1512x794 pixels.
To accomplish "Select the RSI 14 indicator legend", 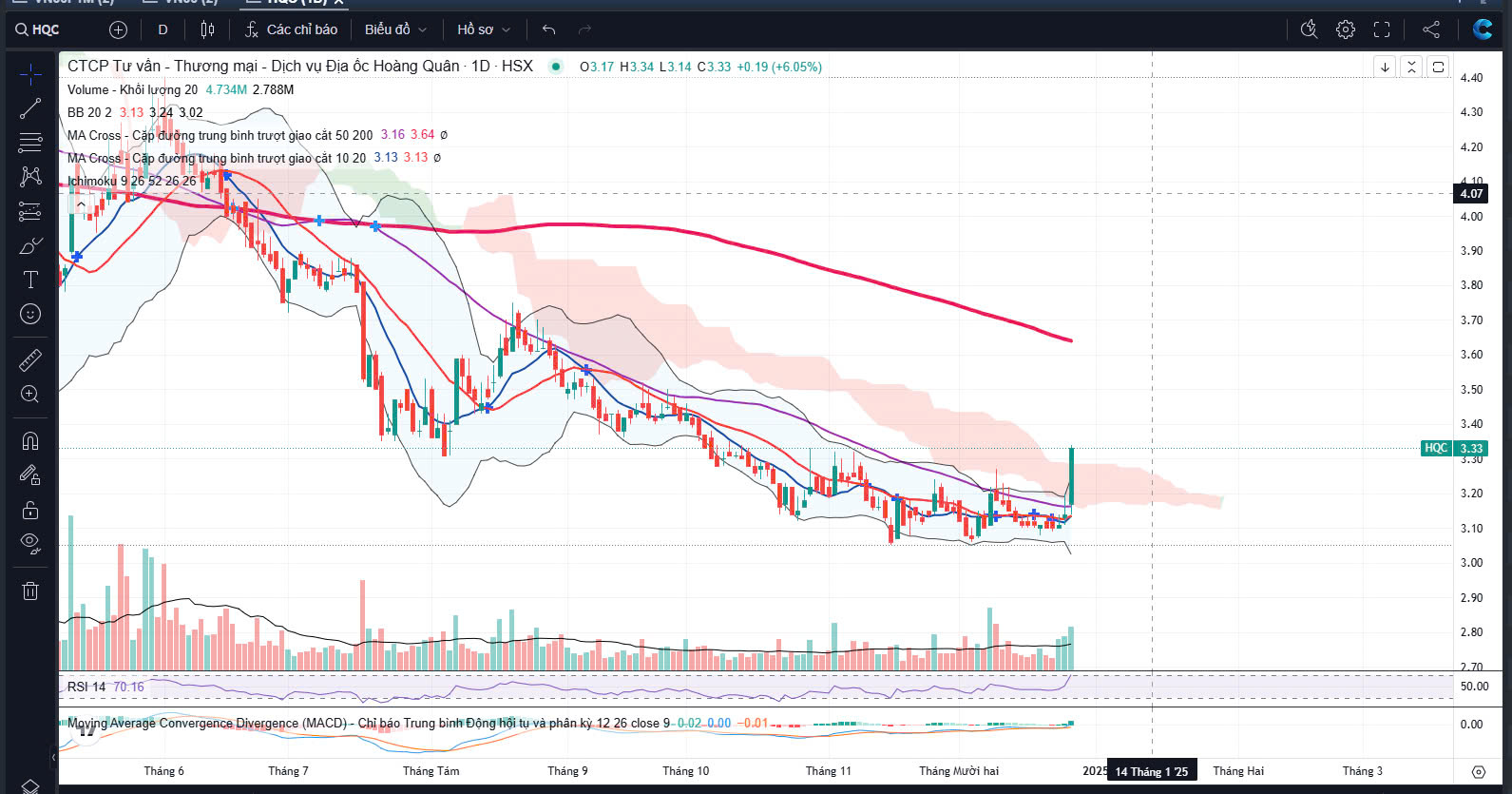I will click(86, 687).
